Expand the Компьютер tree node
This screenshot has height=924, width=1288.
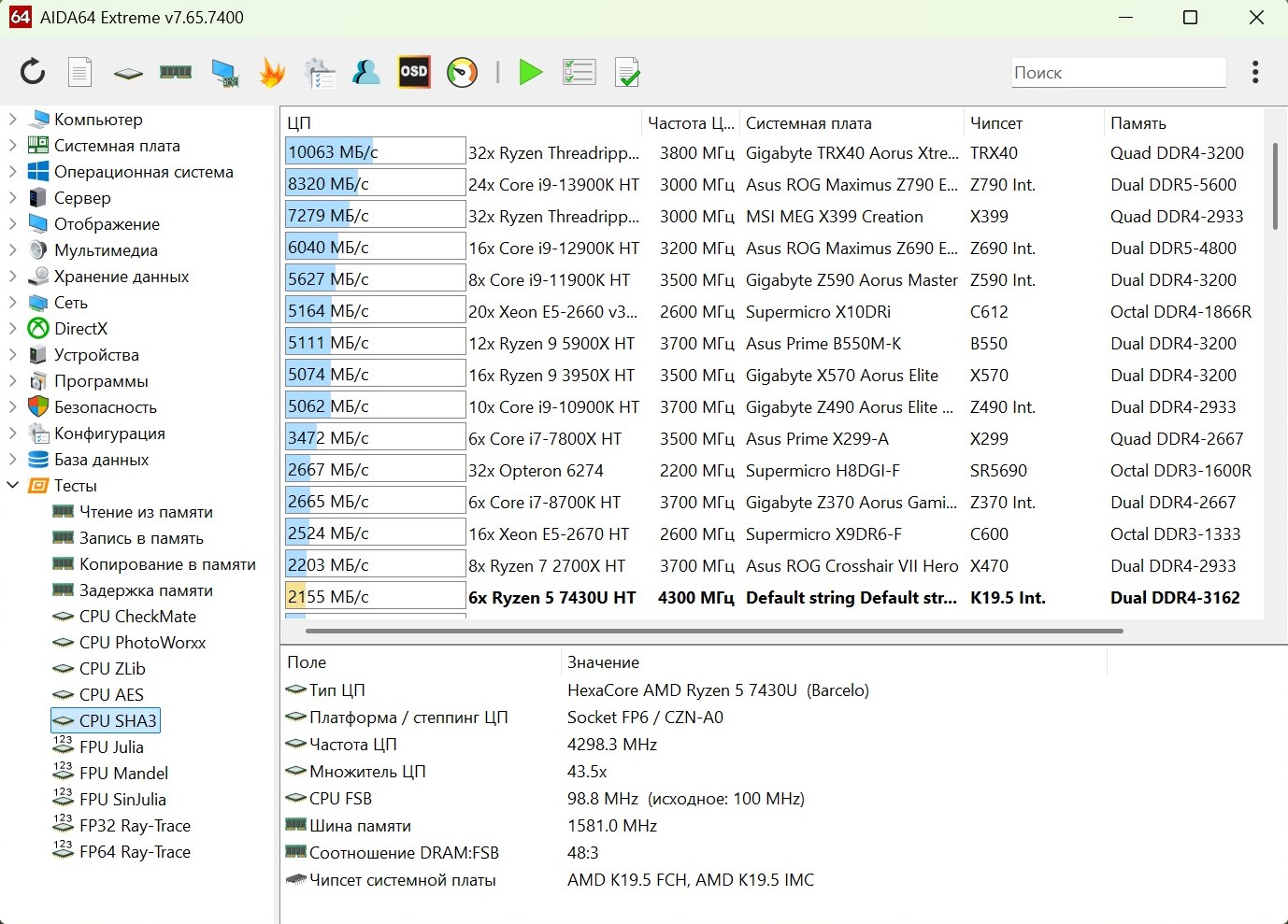coord(13,120)
